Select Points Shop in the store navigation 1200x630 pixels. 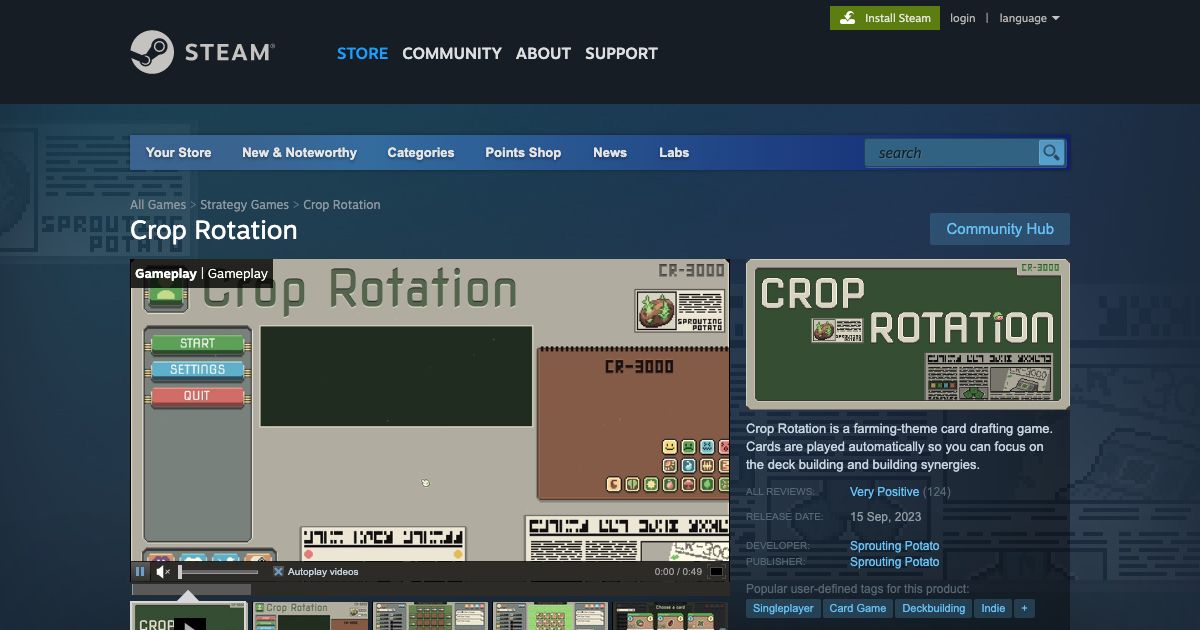522,152
